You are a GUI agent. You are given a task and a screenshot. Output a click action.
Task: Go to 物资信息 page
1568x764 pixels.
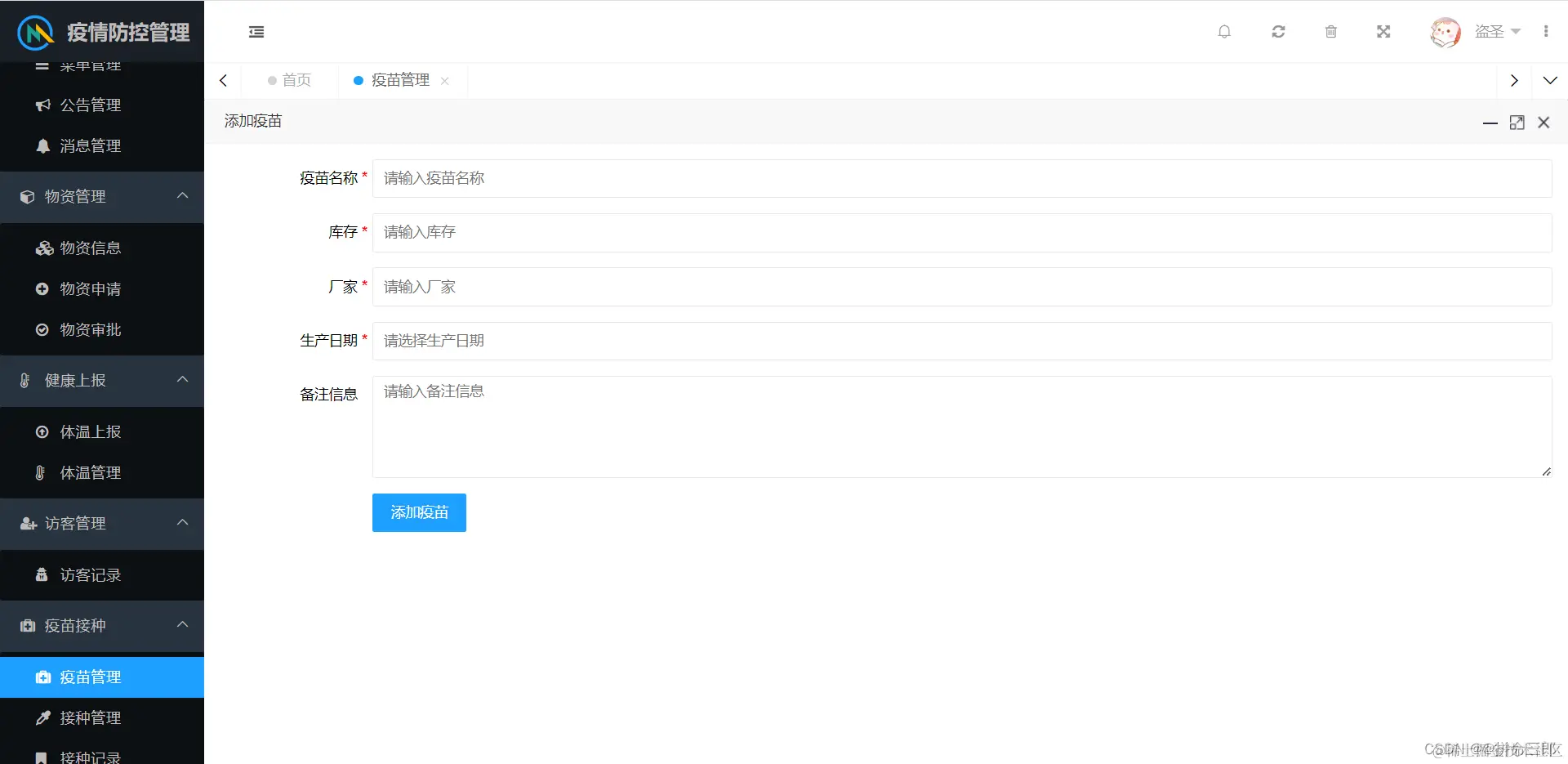[x=102, y=248]
